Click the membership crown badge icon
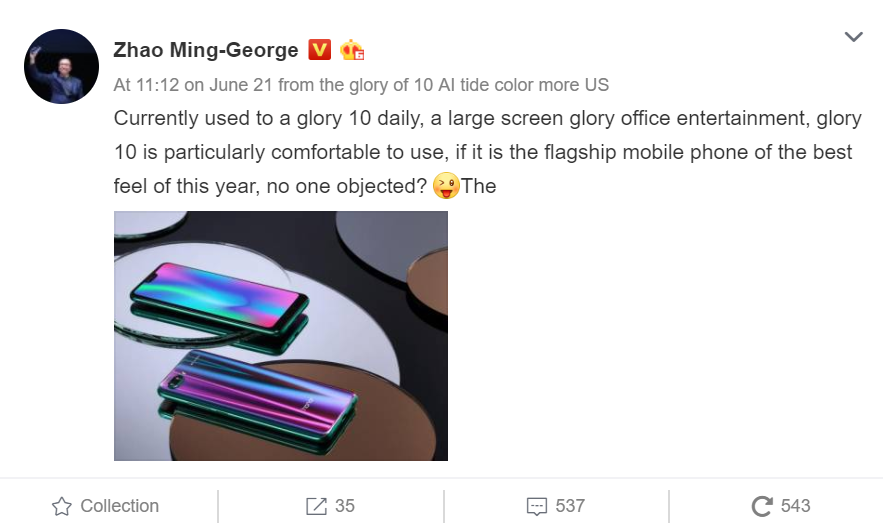883x532 pixels. [x=352, y=50]
